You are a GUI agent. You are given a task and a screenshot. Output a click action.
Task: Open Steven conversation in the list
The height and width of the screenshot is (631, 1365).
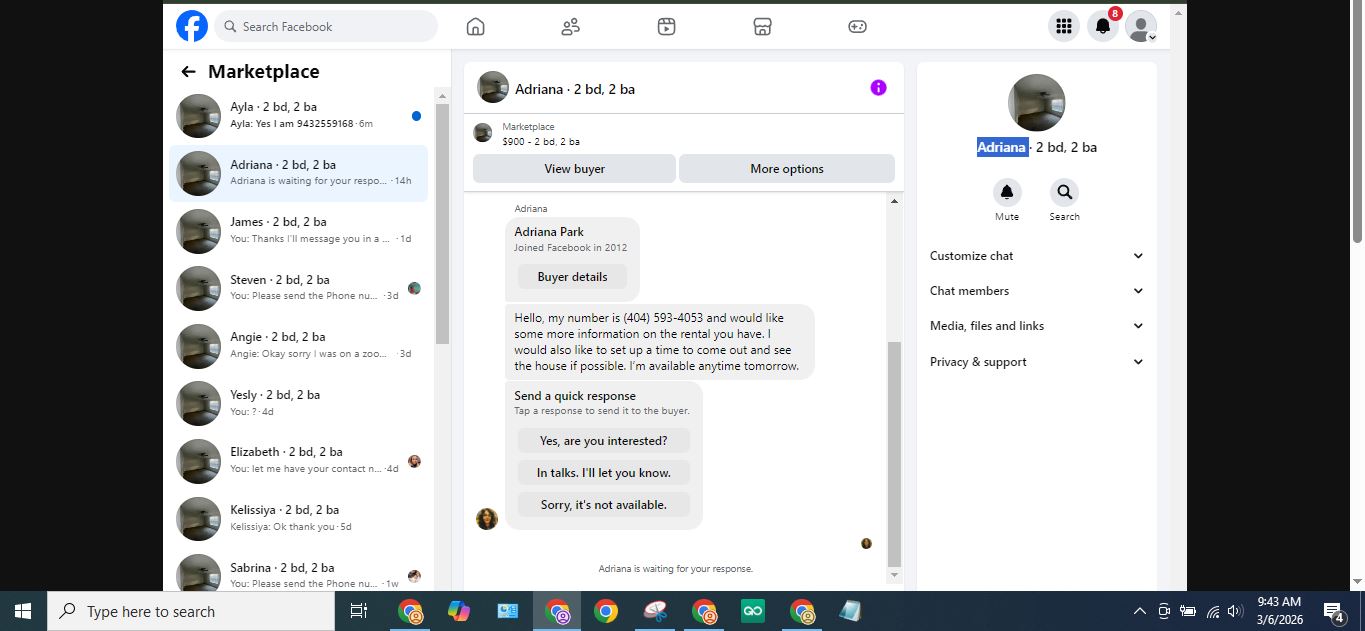[298, 288]
